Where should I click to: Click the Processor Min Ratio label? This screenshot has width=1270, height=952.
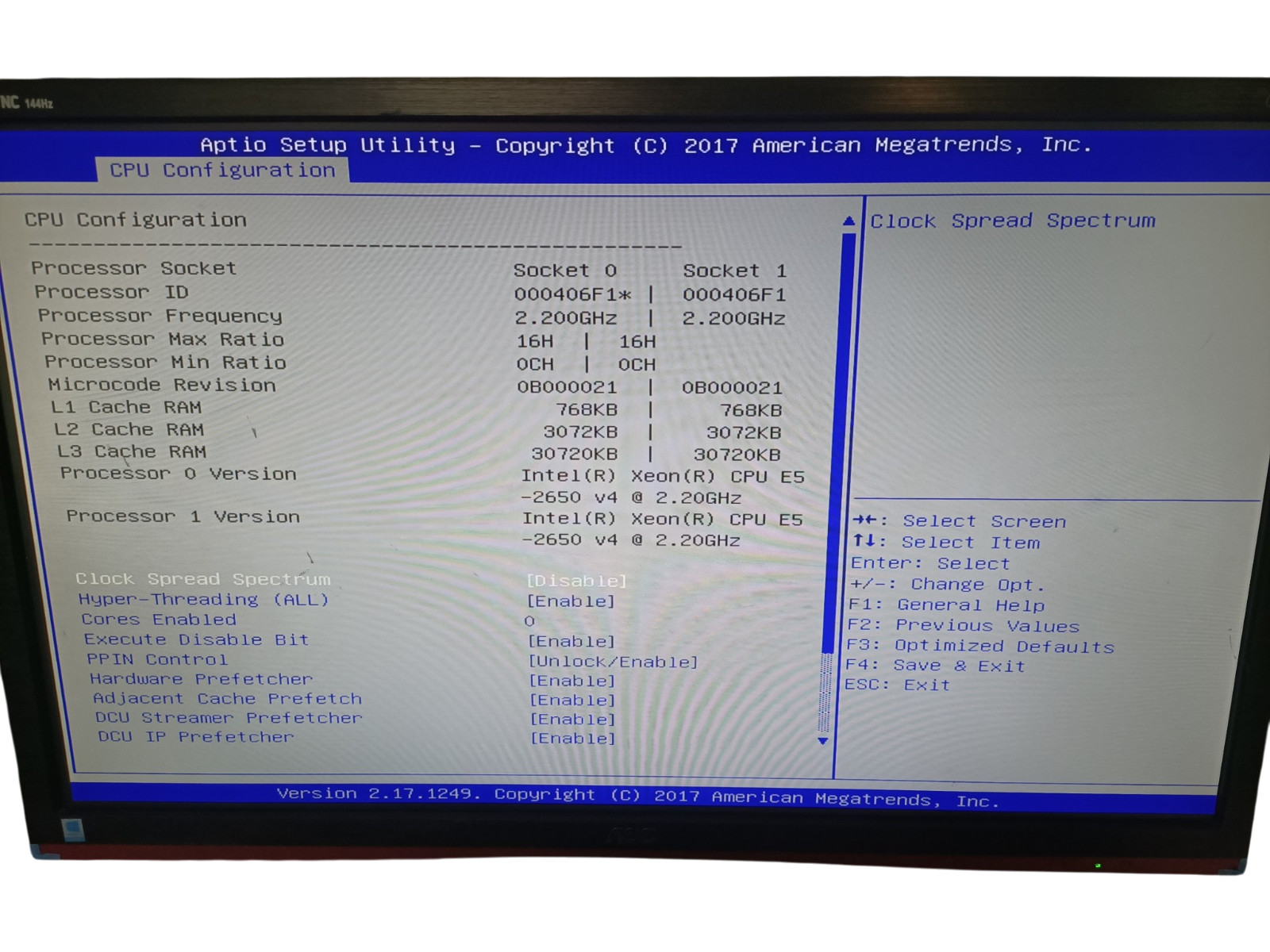pos(165,362)
